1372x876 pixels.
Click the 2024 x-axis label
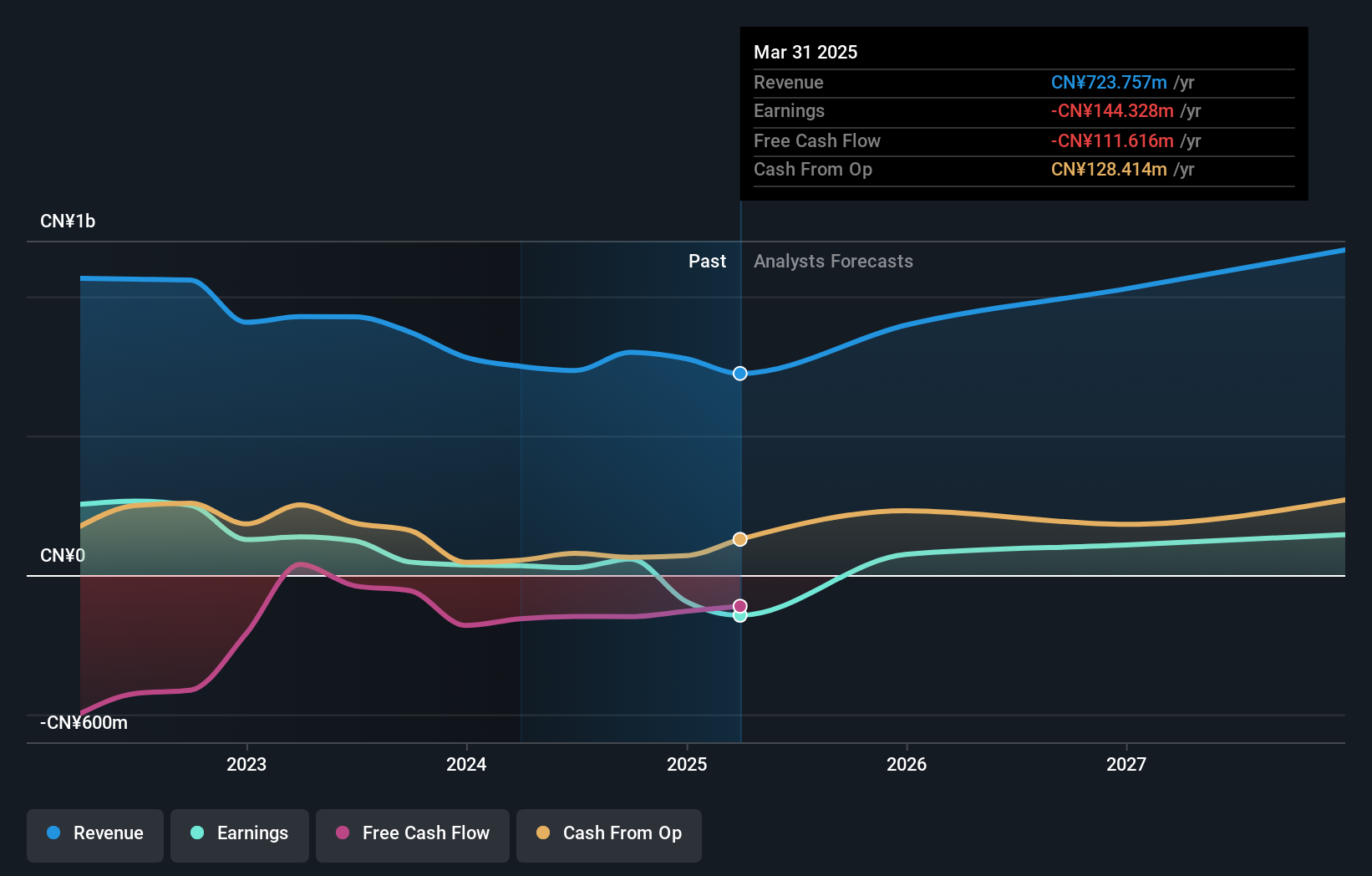point(466,764)
